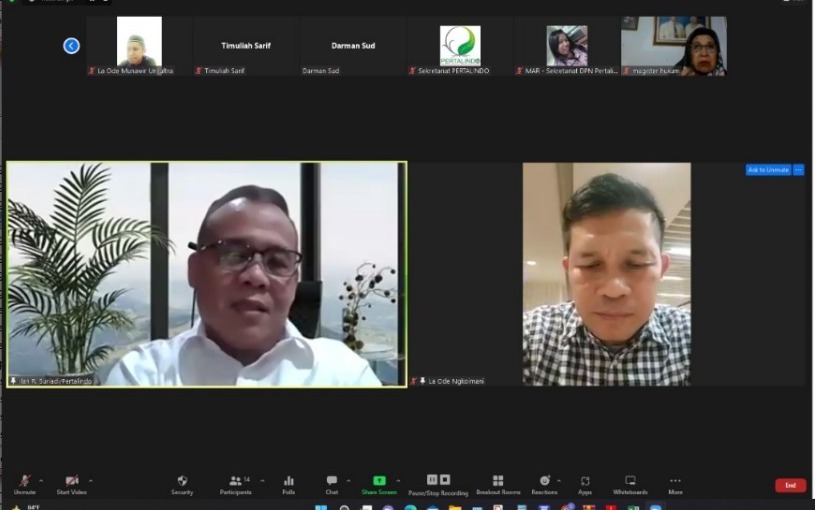Open the More options menu

[x=675, y=481]
